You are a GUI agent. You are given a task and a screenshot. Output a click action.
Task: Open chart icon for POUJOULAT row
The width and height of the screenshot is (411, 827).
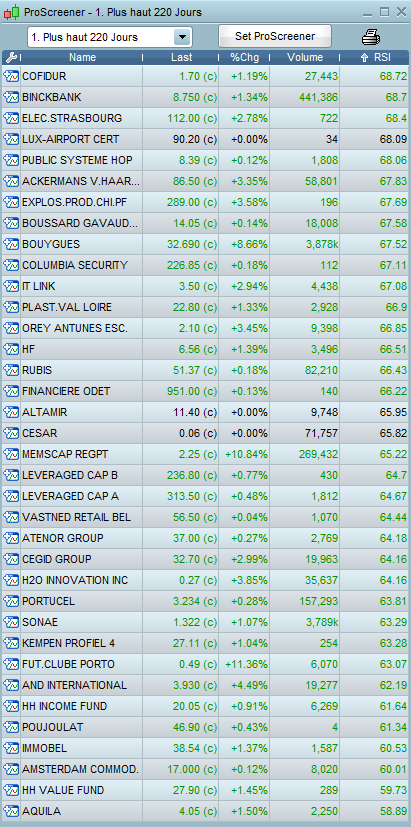[x=11, y=727]
